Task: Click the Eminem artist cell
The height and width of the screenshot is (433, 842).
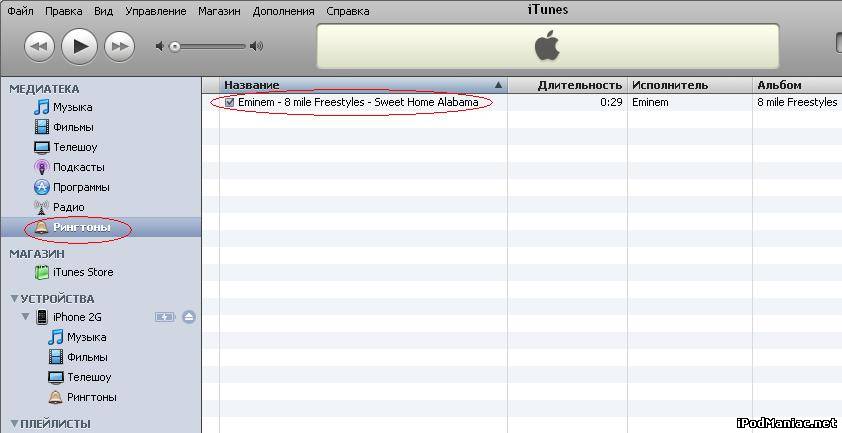Action: coord(650,102)
